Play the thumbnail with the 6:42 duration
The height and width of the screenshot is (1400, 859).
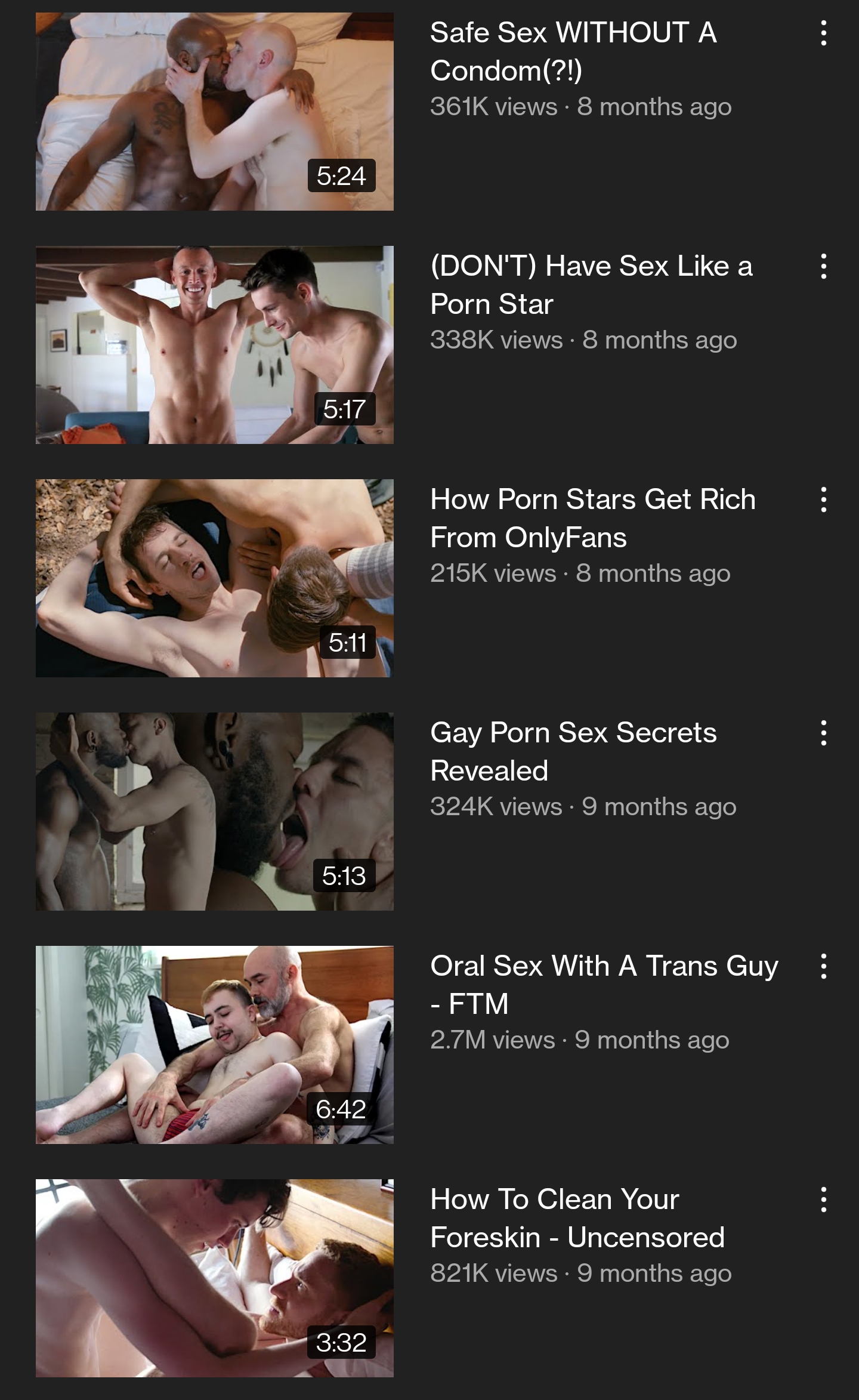point(215,1045)
